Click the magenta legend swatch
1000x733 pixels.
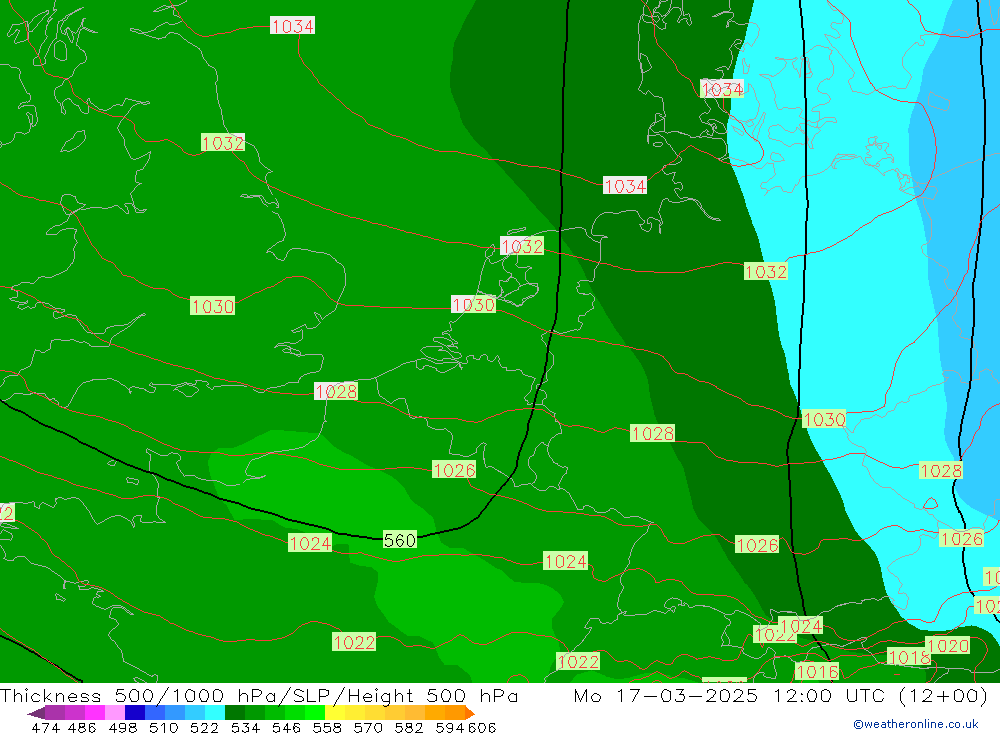(x=94, y=713)
